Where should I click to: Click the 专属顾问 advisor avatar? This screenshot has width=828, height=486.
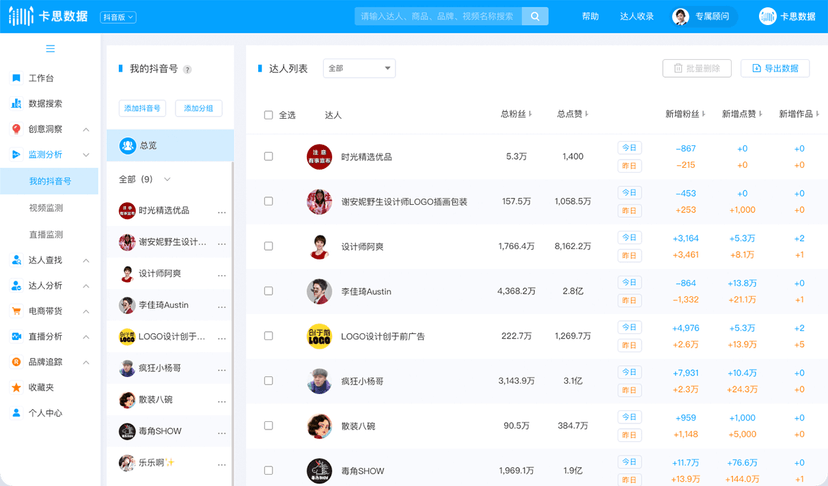click(680, 16)
